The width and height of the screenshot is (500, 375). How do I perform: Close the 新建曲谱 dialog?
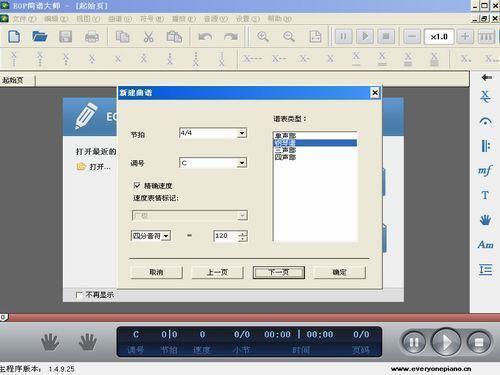coord(375,93)
